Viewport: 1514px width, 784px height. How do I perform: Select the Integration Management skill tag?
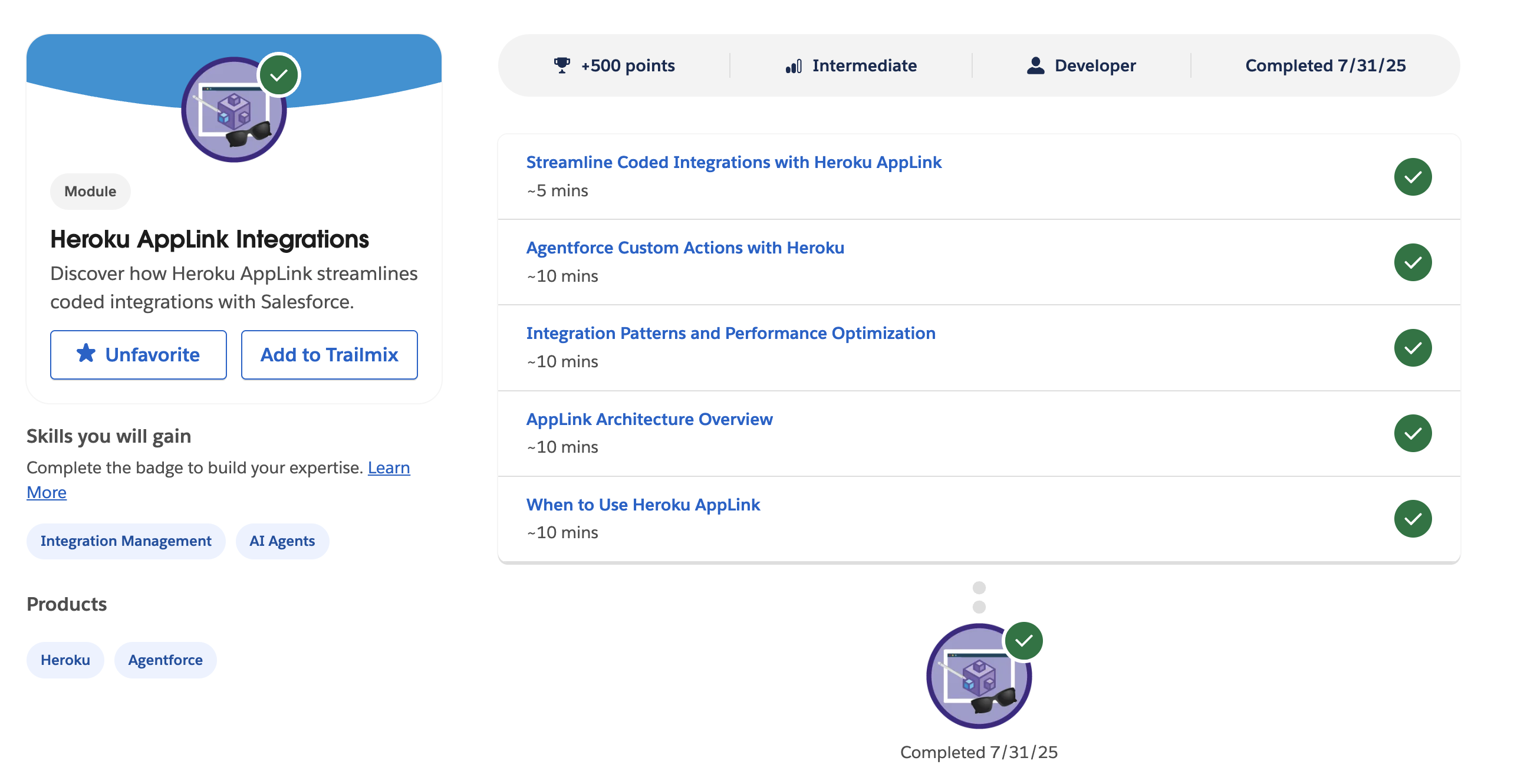click(126, 541)
